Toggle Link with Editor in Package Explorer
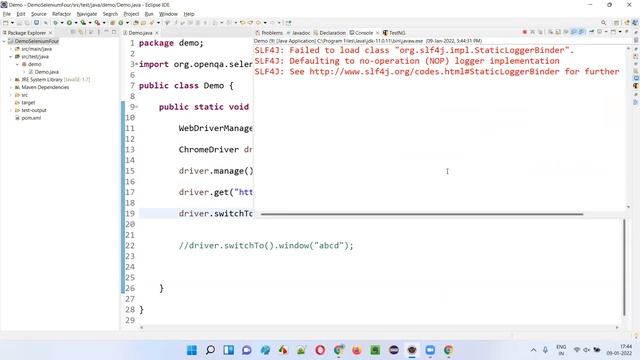640x360 pixels. point(81,32)
